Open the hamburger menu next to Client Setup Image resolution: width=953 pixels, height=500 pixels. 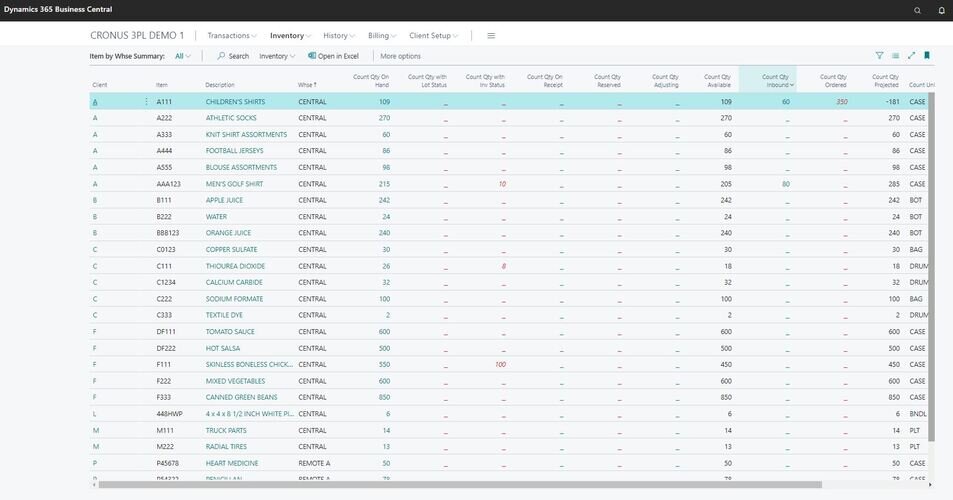point(491,36)
